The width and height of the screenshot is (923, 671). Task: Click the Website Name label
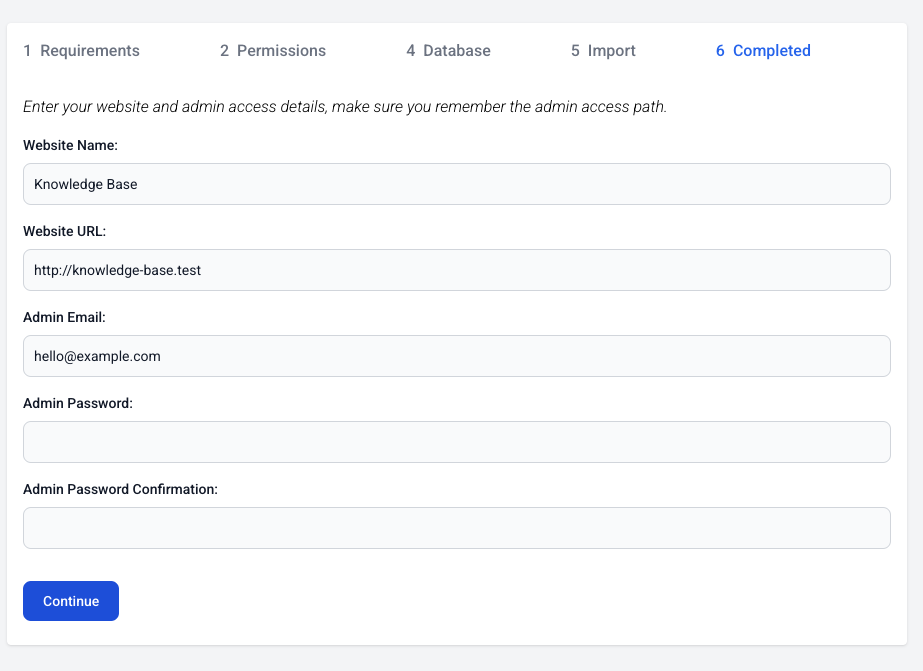(70, 145)
